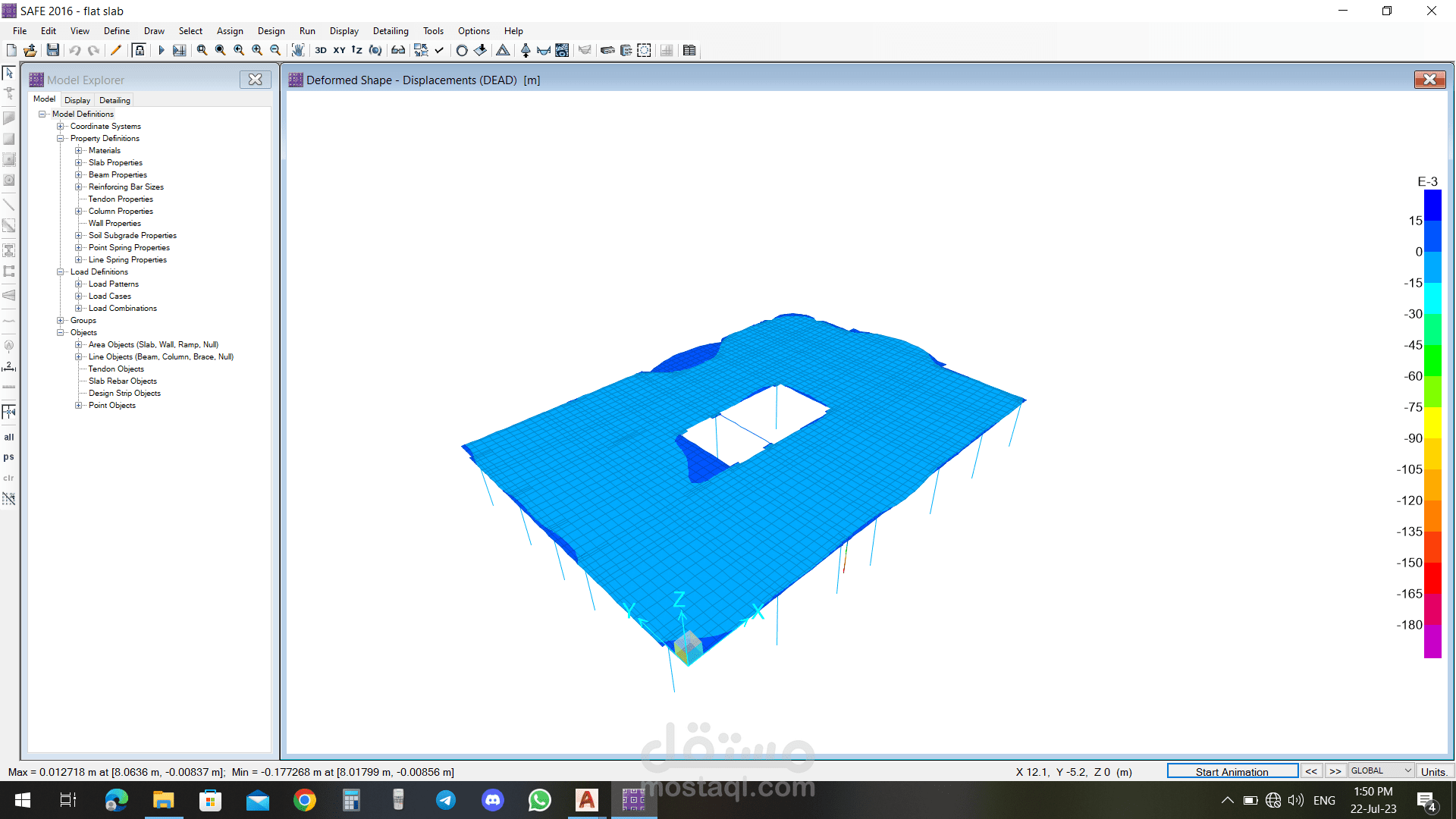Switch to XY plan view
1456x819 pixels.
(339, 50)
